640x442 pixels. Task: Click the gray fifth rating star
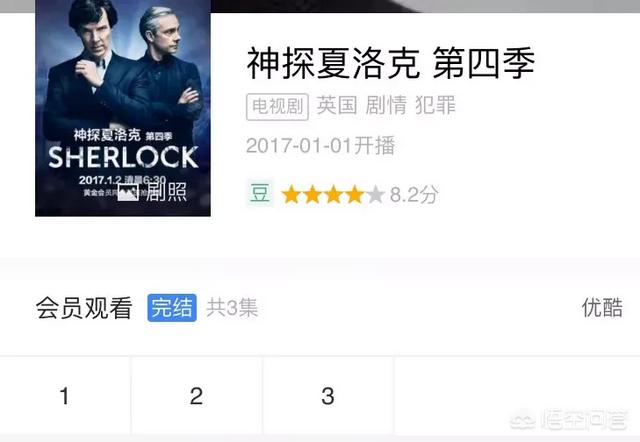(x=376, y=195)
